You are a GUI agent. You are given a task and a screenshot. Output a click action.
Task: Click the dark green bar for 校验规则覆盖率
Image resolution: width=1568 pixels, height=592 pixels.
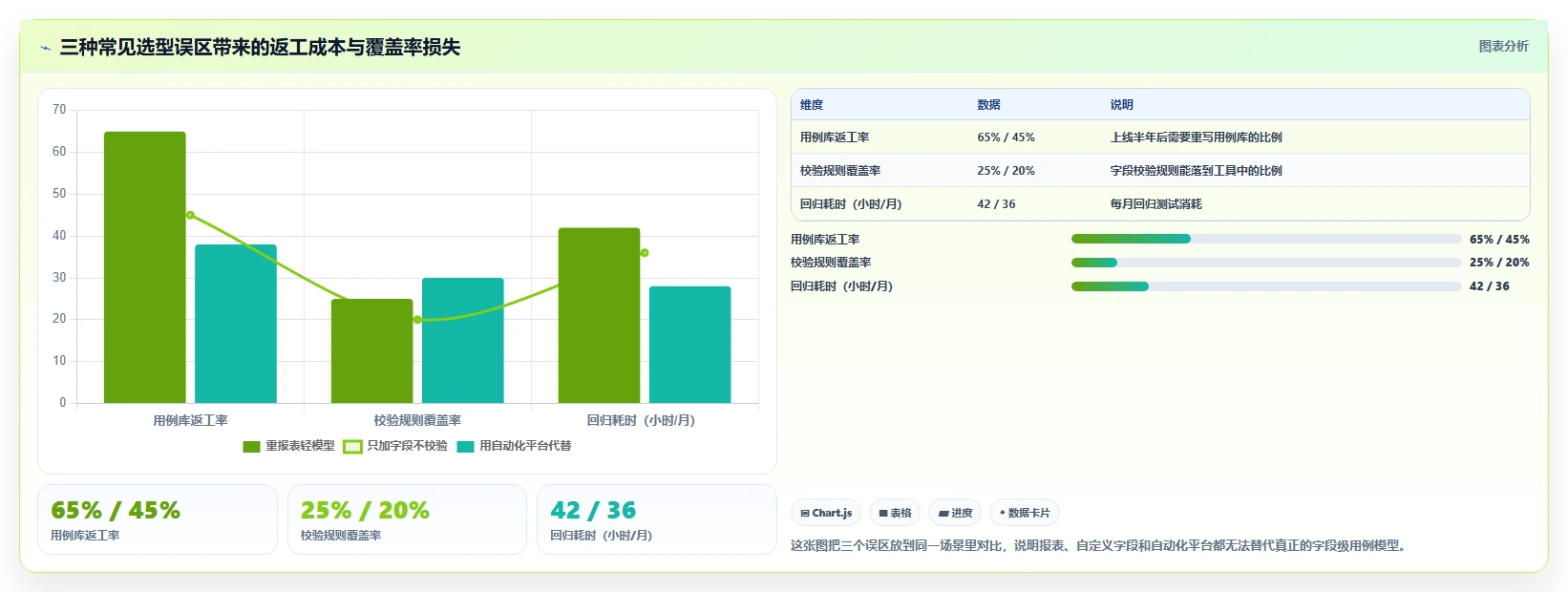pyautogui.click(x=372, y=350)
